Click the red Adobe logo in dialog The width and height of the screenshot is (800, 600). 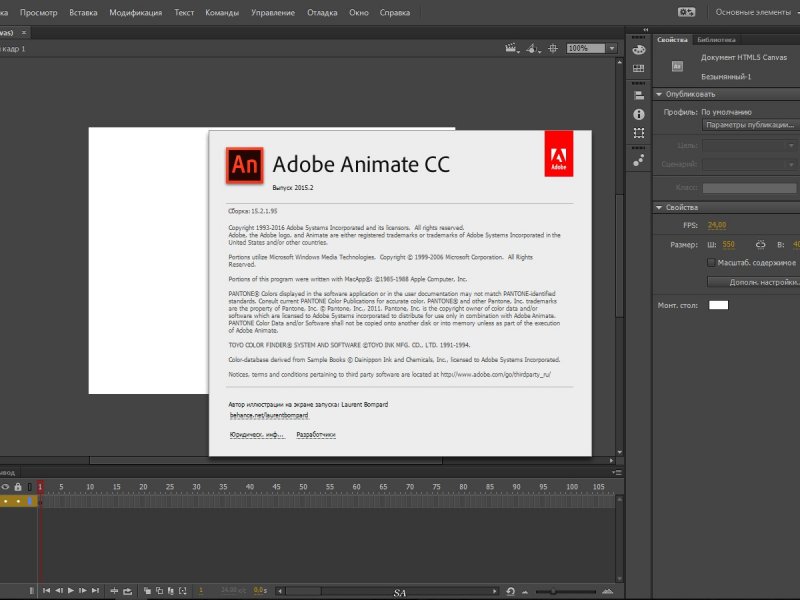[559, 154]
